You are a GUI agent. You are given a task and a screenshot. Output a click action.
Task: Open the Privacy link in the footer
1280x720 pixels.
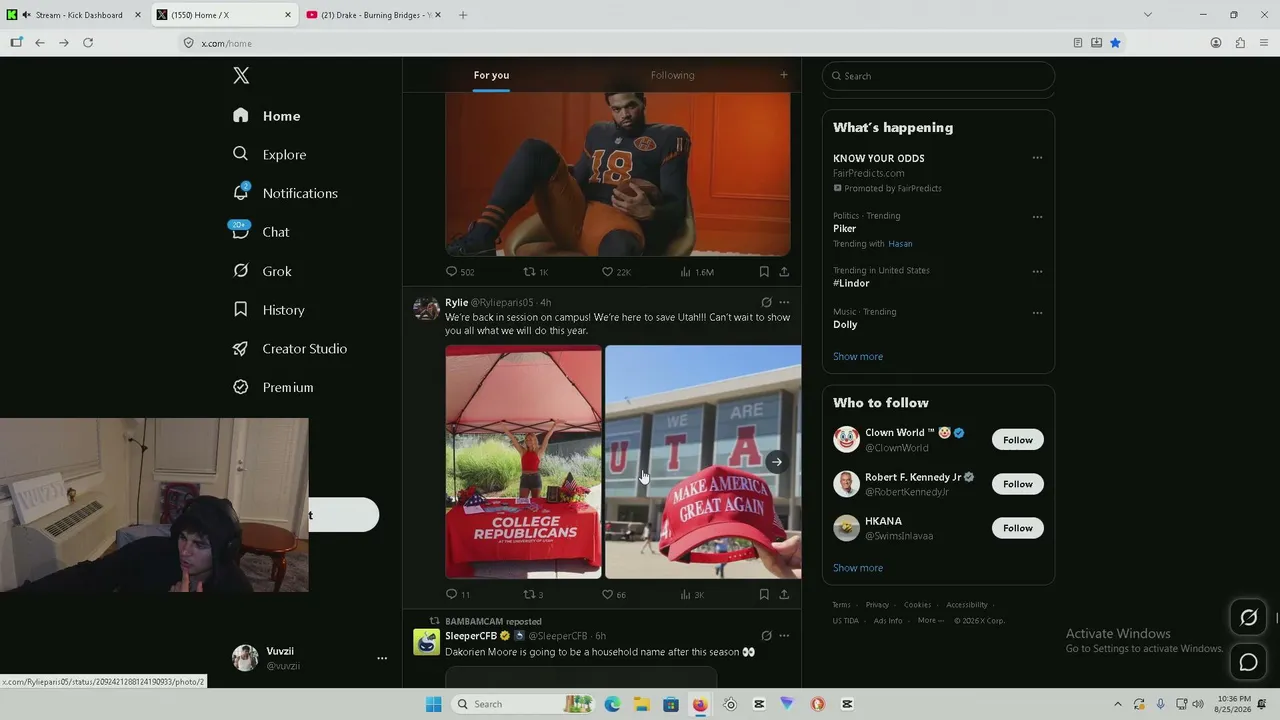[x=877, y=605]
